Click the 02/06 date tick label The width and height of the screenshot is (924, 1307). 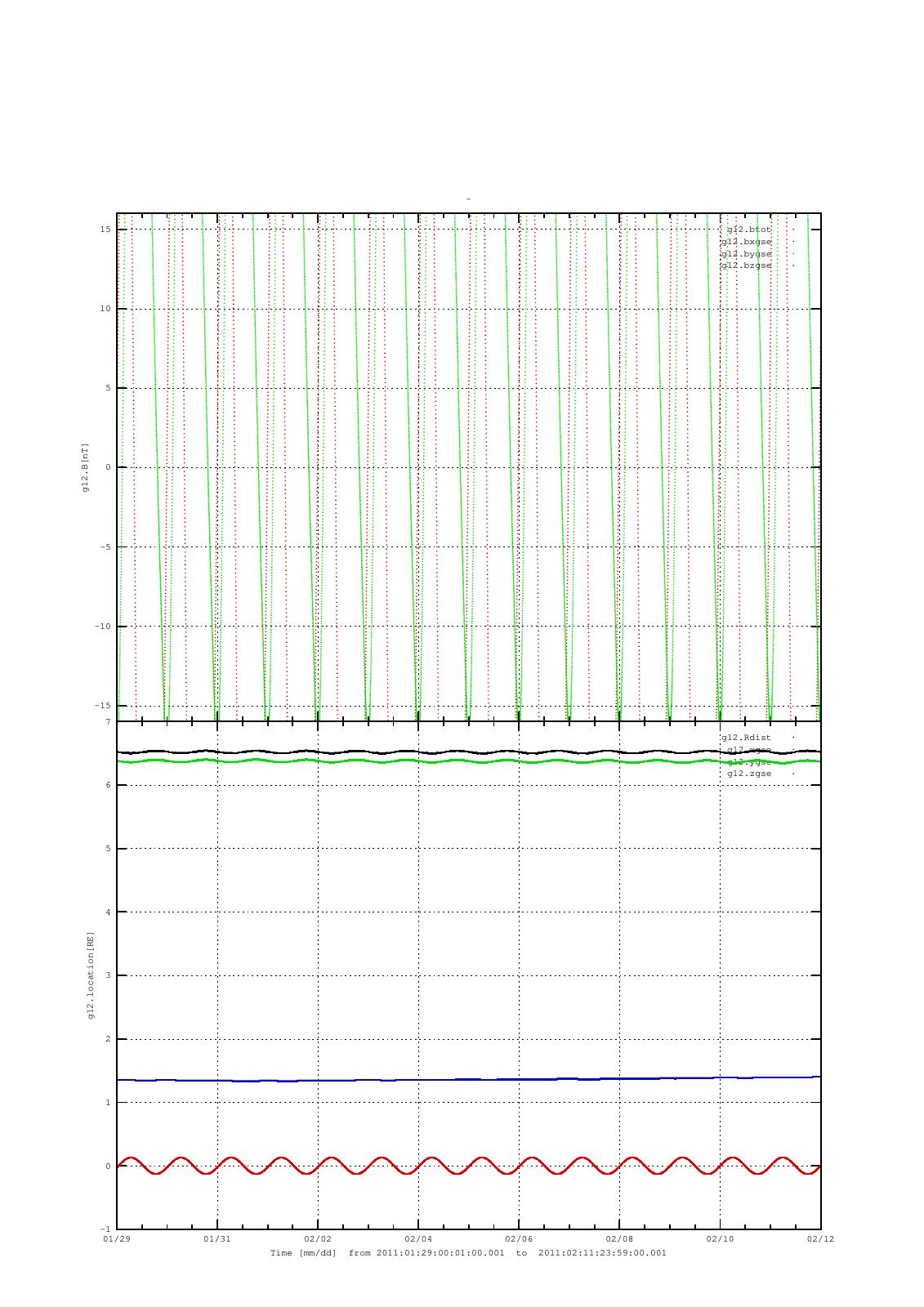tap(519, 1238)
